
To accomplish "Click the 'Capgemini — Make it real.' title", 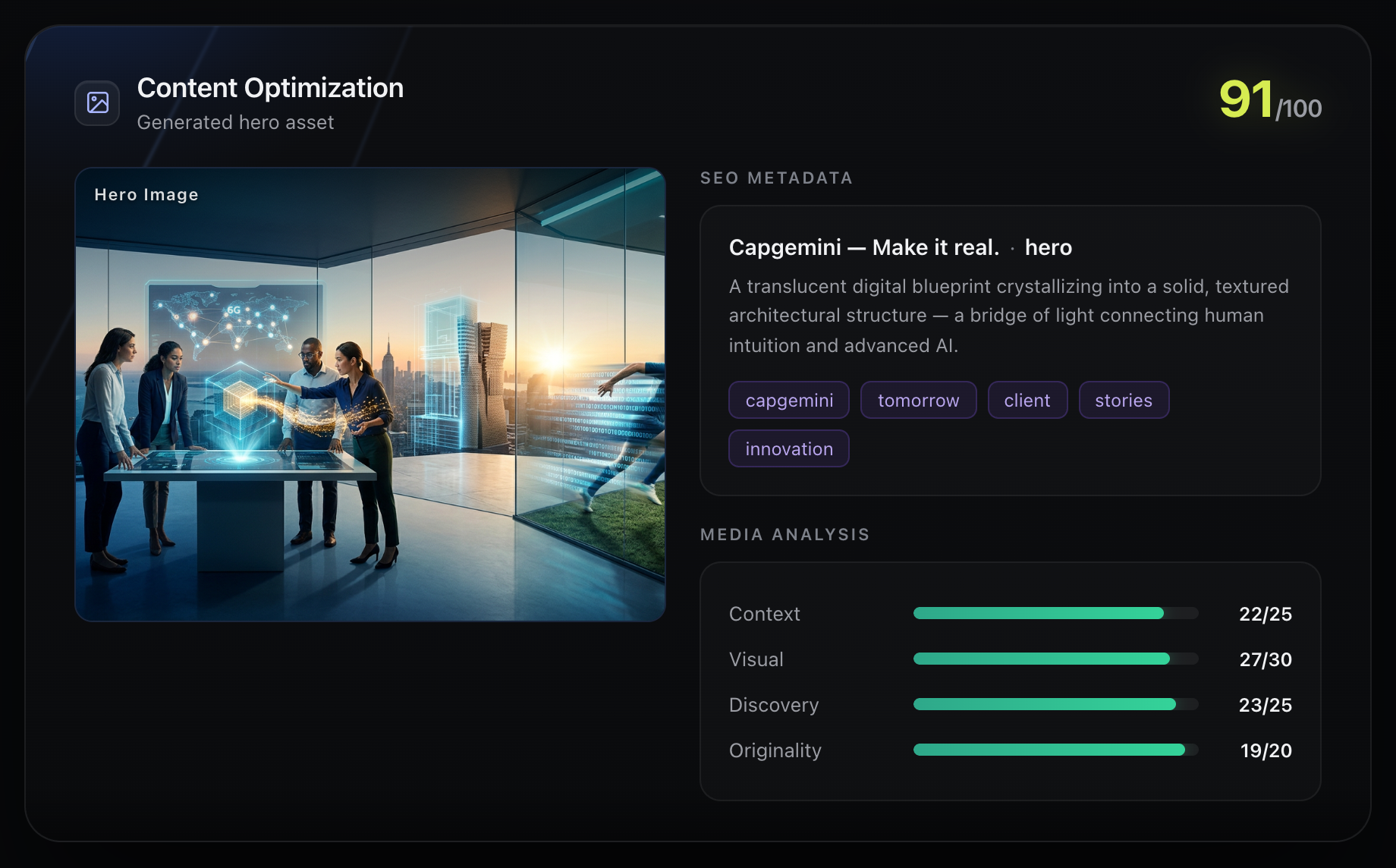I will point(864,247).
